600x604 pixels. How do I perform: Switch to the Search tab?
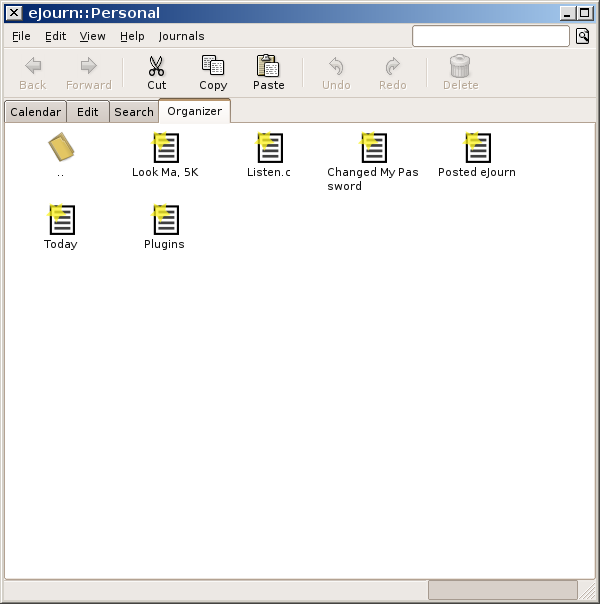click(134, 112)
